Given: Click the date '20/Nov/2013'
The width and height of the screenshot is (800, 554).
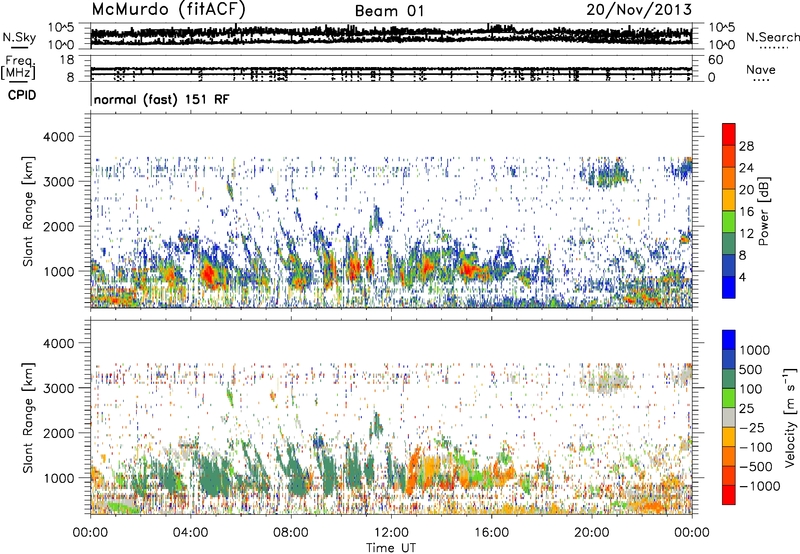Looking at the screenshot, I should [x=639, y=10].
